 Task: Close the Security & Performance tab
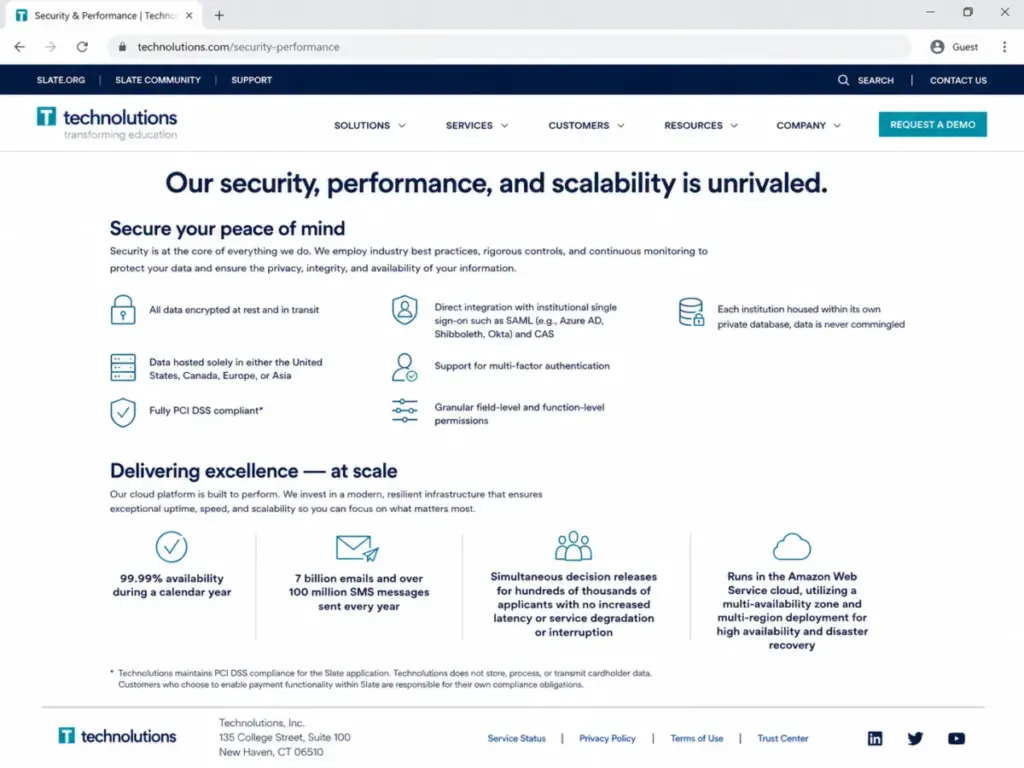click(x=189, y=16)
